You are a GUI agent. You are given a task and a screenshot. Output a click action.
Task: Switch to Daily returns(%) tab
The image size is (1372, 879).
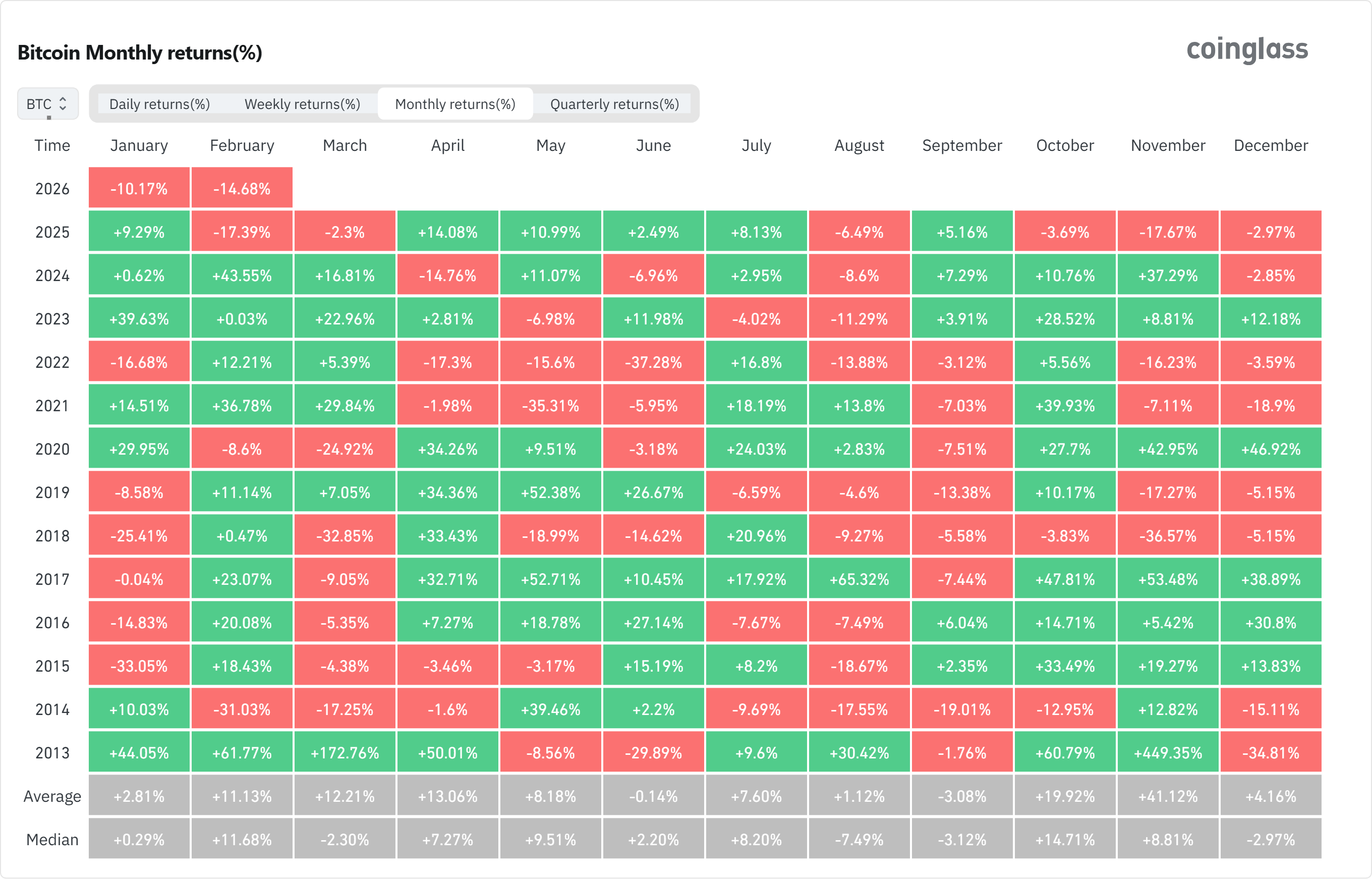pos(160,104)
